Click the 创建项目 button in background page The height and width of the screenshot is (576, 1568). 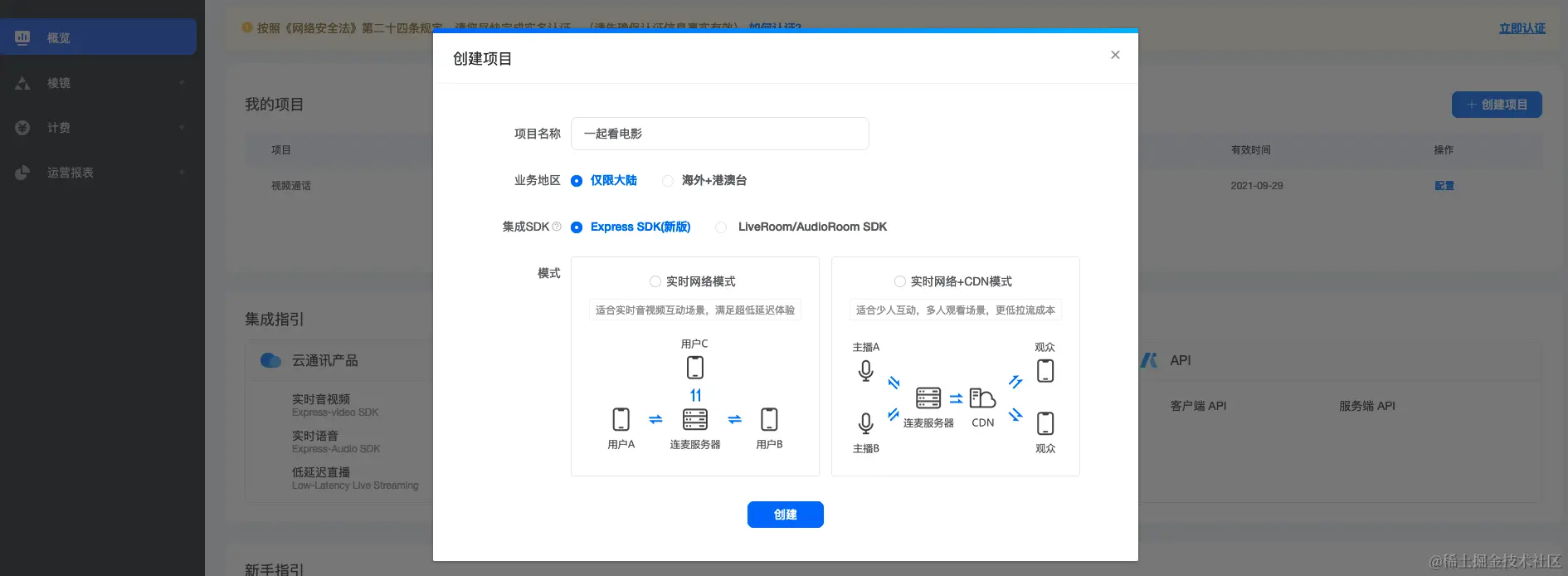point(1497,105)
